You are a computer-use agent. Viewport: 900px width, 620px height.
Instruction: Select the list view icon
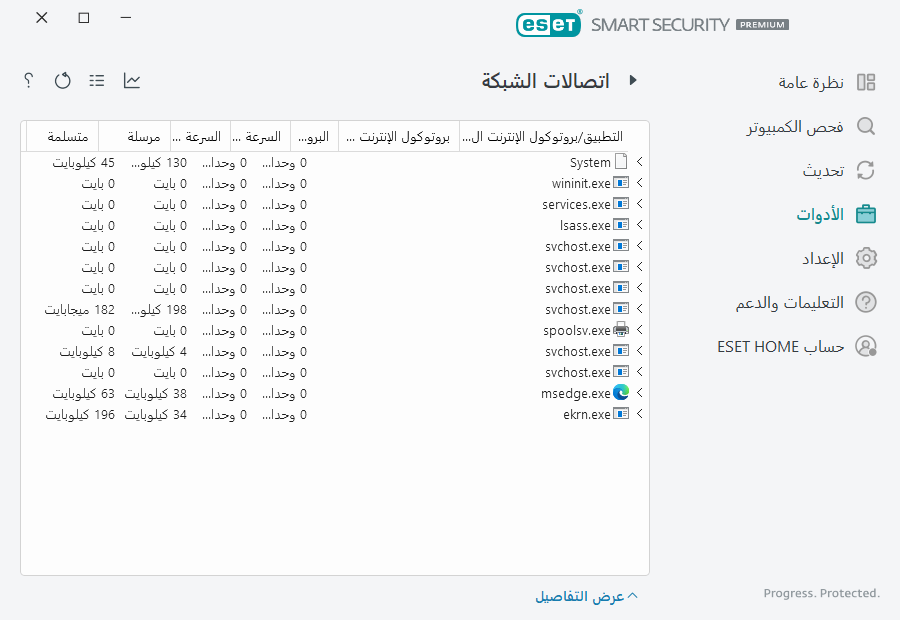tap(96, 81)
